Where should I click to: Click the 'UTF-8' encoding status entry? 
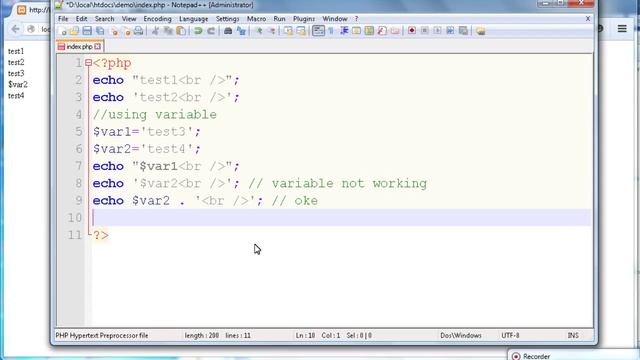click(x=510, y=336)
